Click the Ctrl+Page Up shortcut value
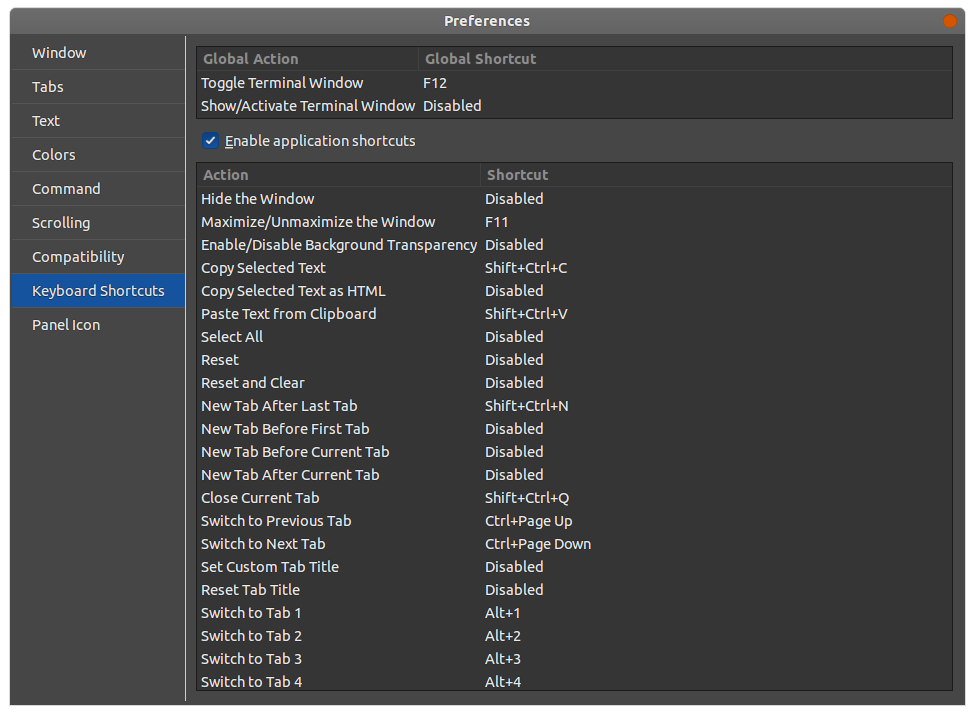 529,521
